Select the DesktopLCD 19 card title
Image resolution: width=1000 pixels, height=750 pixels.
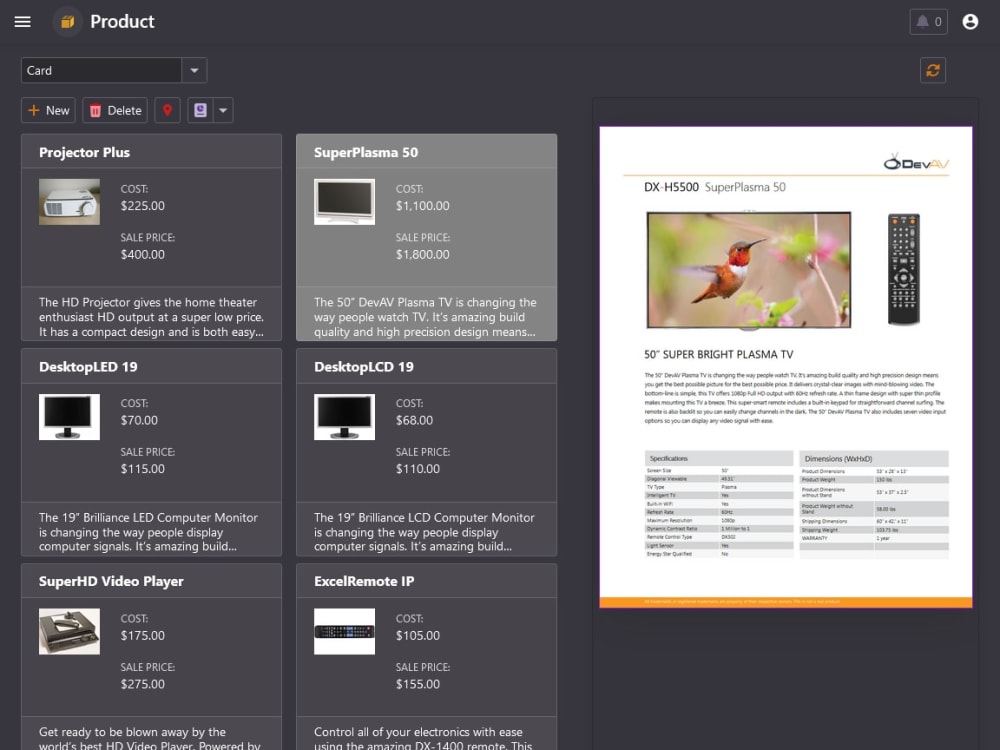click(x=364, y=367)
